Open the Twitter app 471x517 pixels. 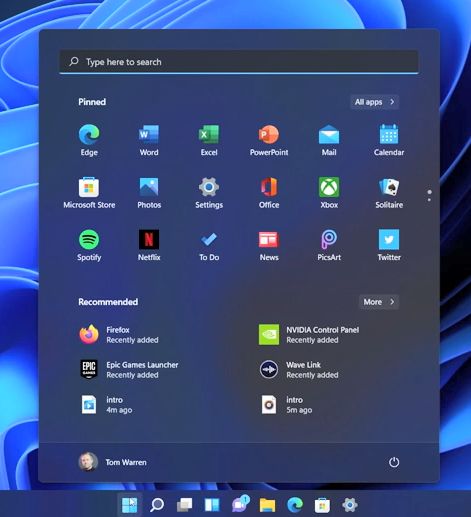[x=389, y=245]
